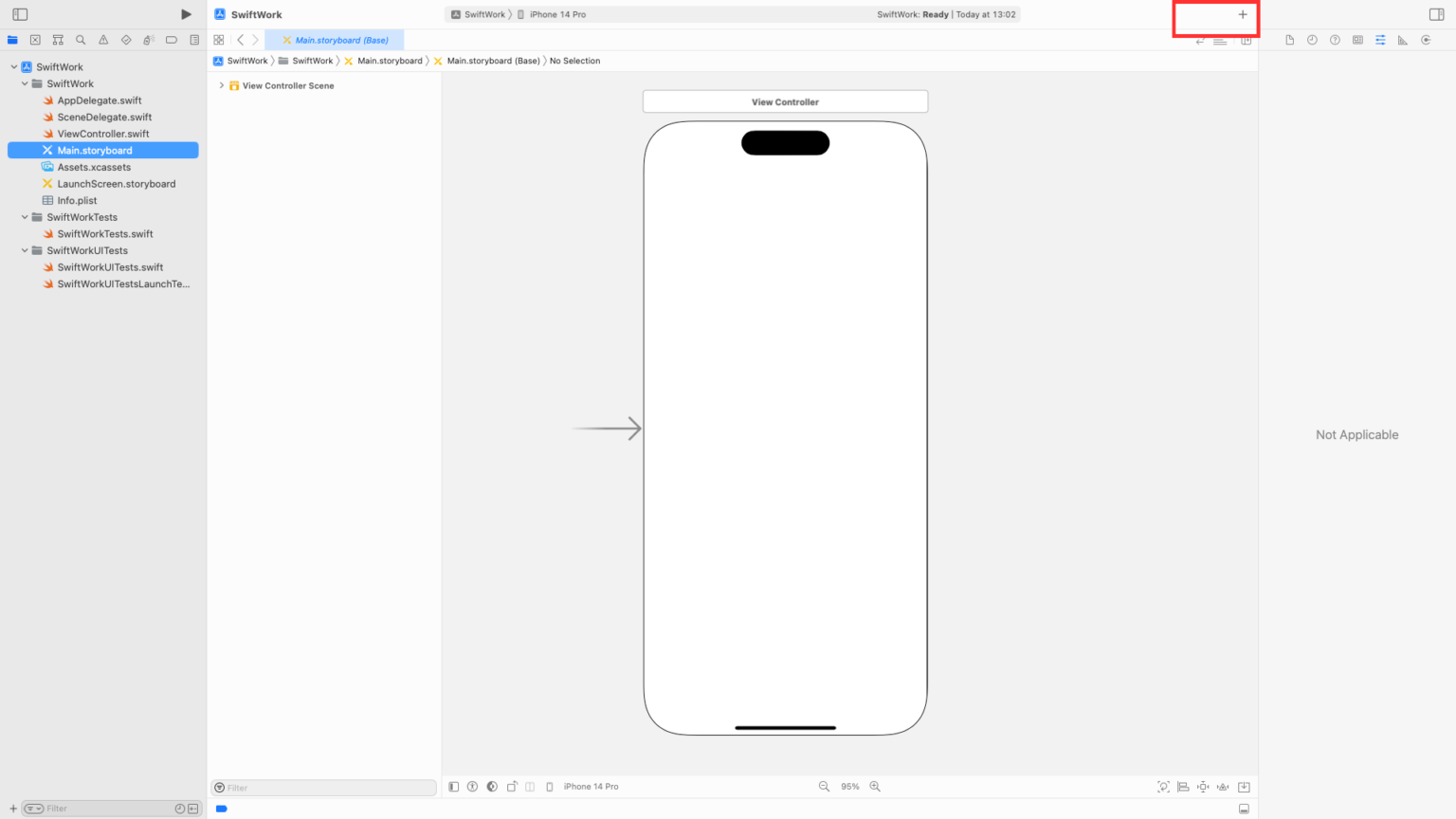The width and height of the screenshot is (1456, 819).
Task: Open the iPhone 14 Pro run destination selector
Action: coord(557,14)
